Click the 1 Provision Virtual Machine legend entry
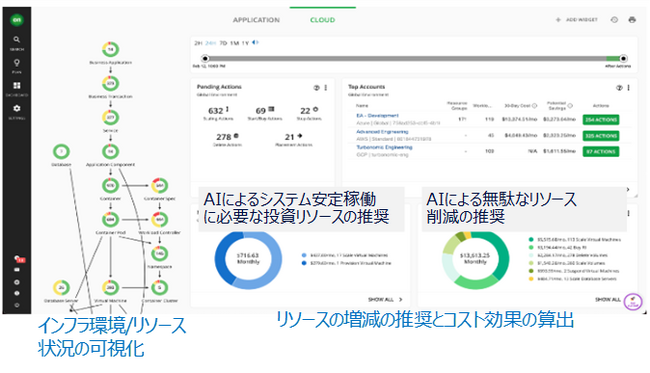Image resolution: width=650 pixels, height=373 pixels. [x=347, y=263]
